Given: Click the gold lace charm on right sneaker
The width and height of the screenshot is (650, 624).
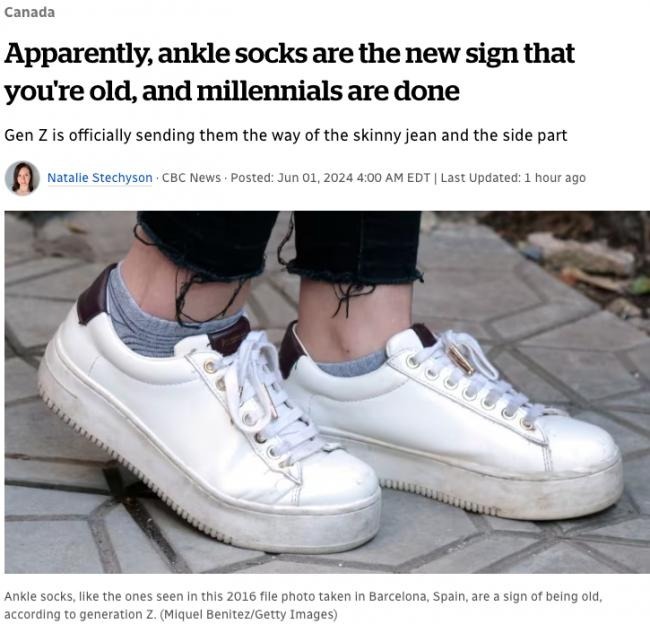Looking at the screenshot, I should tap(461, 360).
